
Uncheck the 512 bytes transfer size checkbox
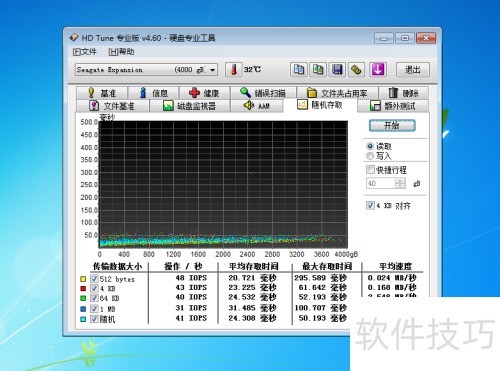tap(94, 279)
